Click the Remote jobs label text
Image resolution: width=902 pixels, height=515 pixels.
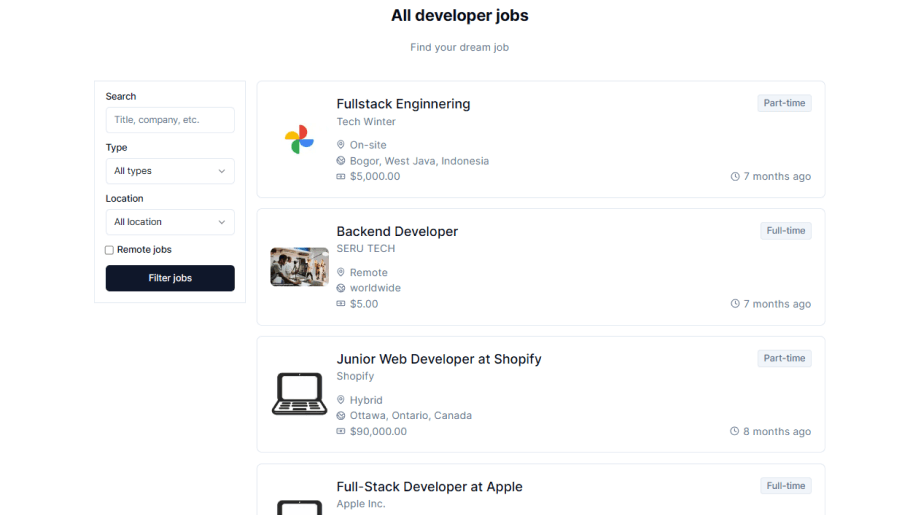click(144, 250)
